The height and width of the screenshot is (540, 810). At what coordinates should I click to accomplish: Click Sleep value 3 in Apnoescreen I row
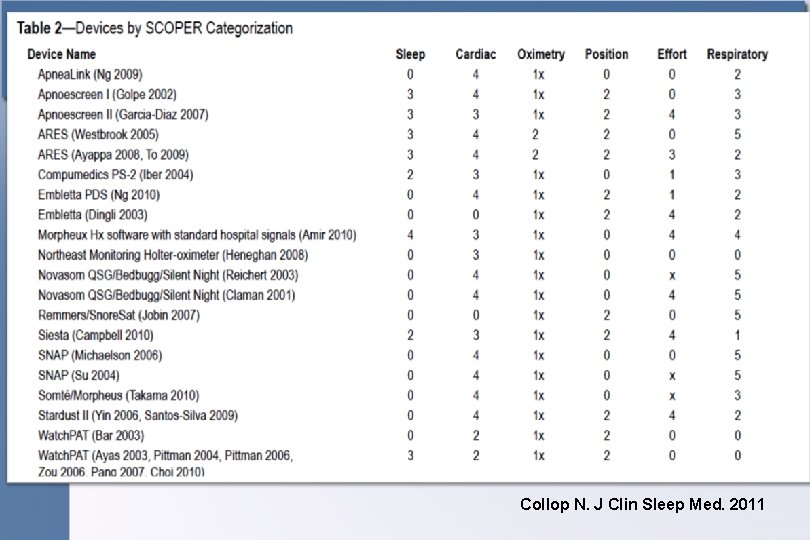coord(410,95)
